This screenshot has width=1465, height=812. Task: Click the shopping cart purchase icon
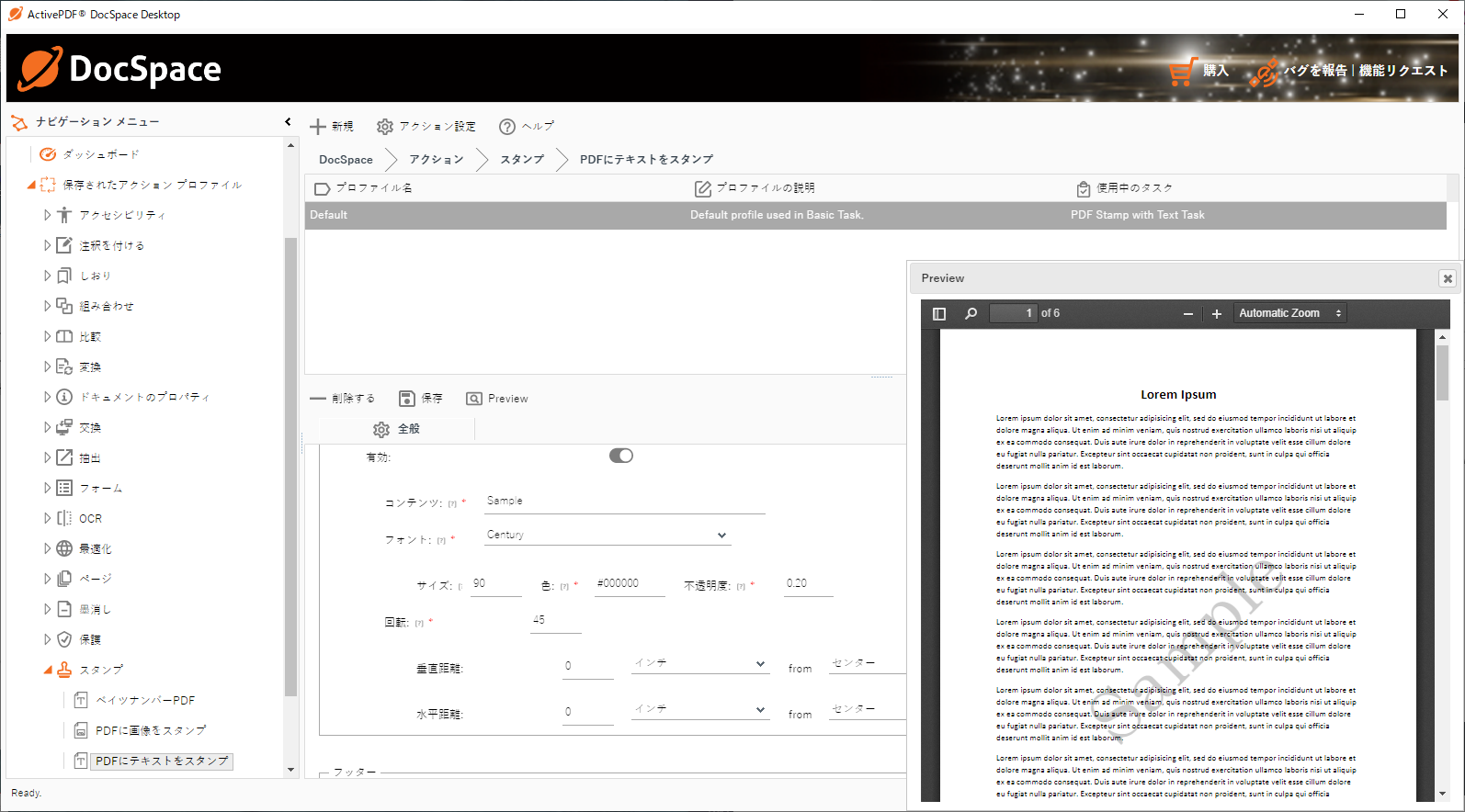[1182, 71]
